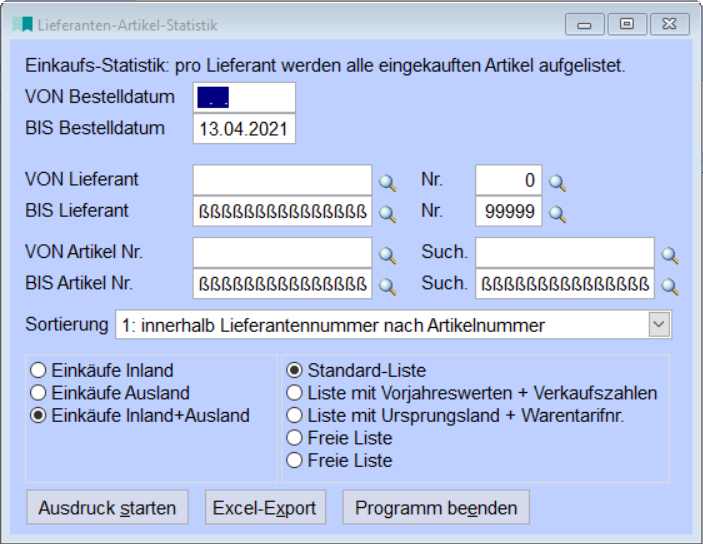703x544 pixels.
Task: Click into the VON Artikel Nr. text field
Action: [282, 254]
